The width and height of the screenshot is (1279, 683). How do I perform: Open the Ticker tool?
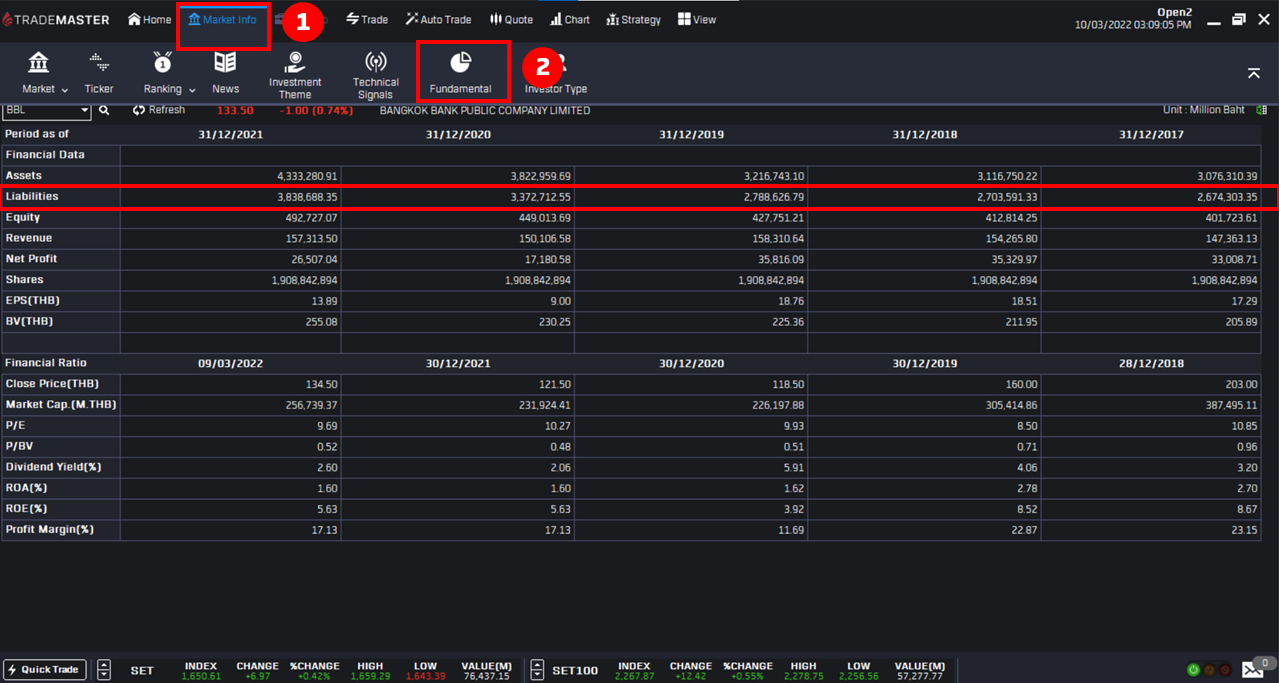(x=99, y=72)
